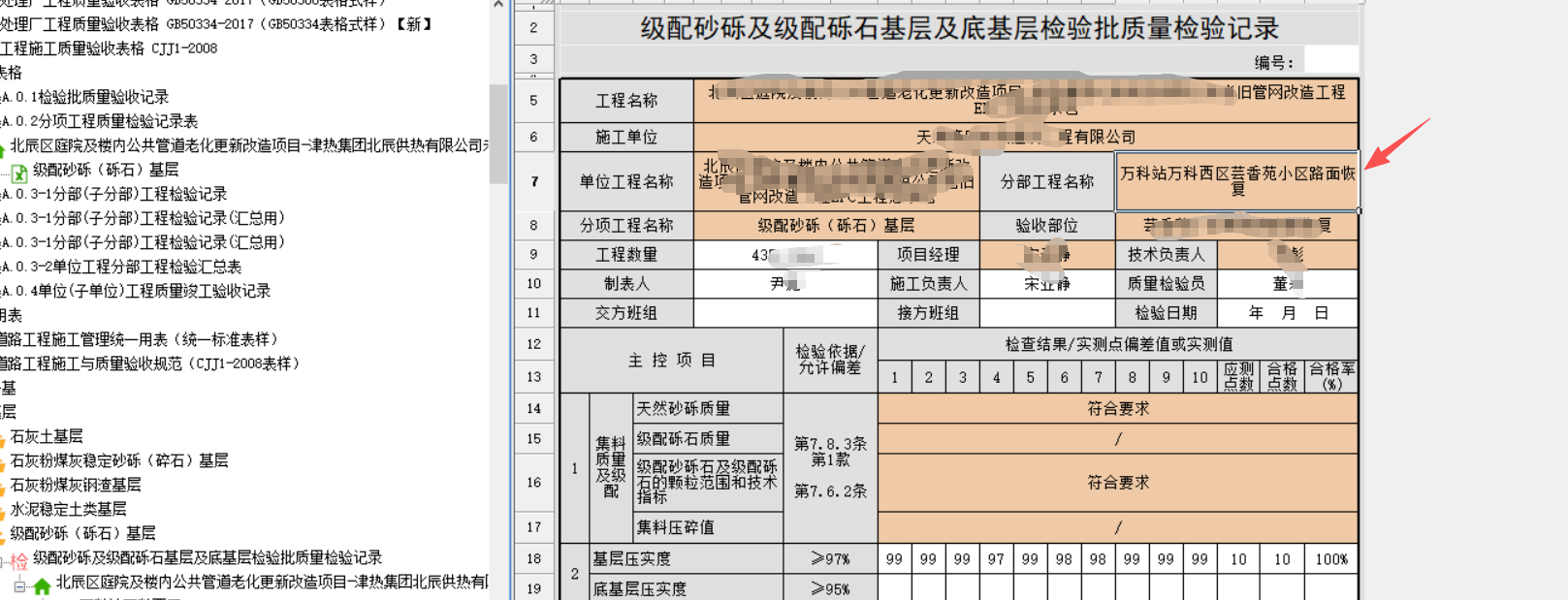Click the red 检 icon in tree
Image resolution: width=1568 pixels, height=600 pixels.
tap(19, 560)
